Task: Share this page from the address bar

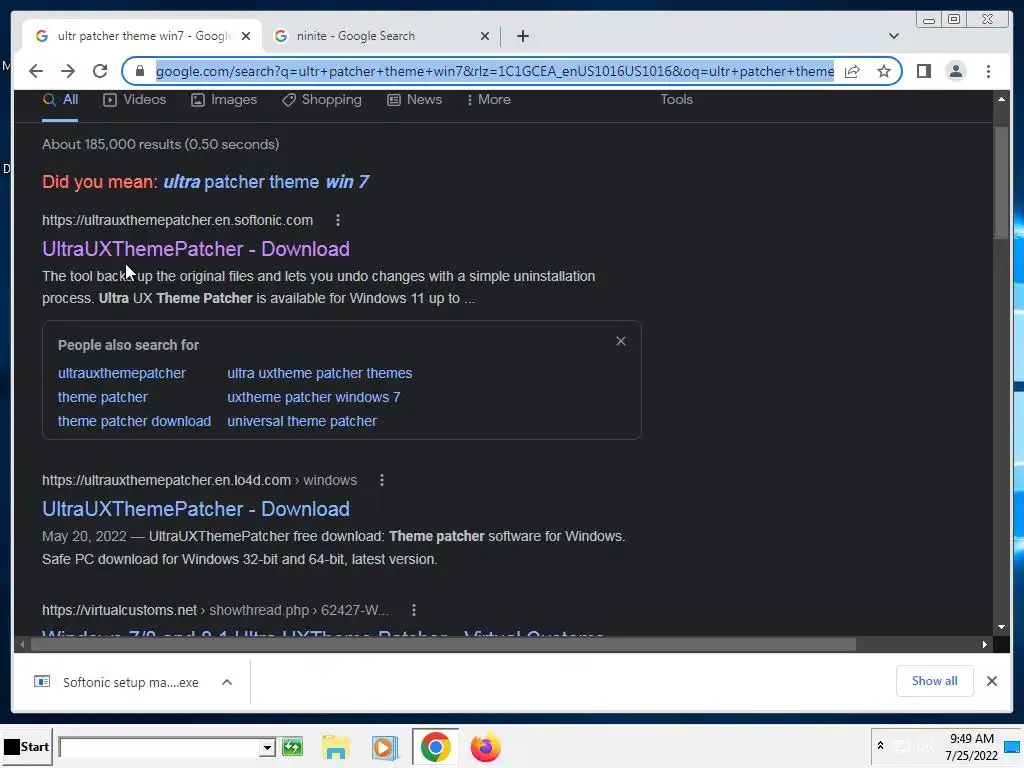Action: [852, 71]
